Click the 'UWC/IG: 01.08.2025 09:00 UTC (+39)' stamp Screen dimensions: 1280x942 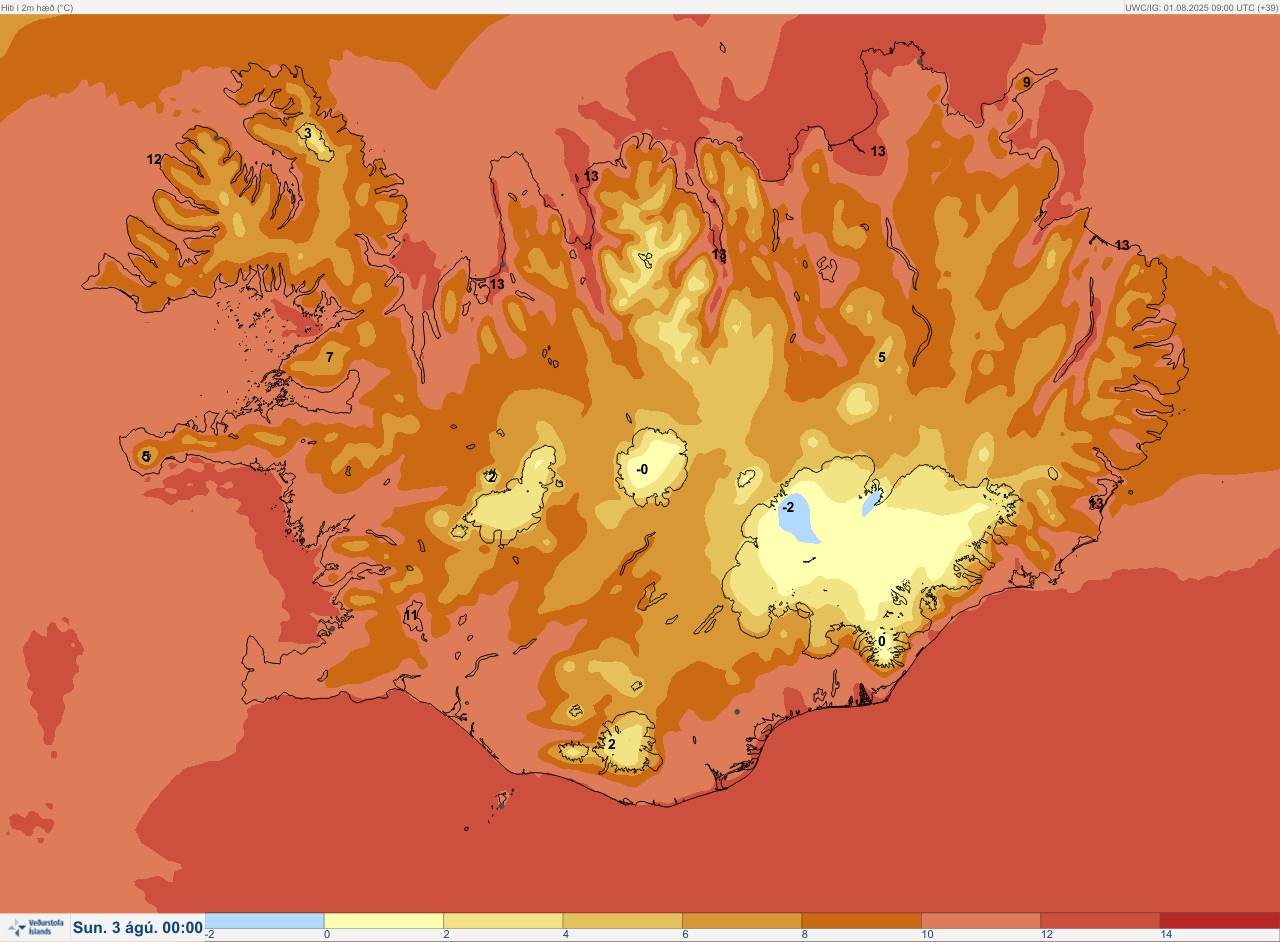pos(1201,7)
